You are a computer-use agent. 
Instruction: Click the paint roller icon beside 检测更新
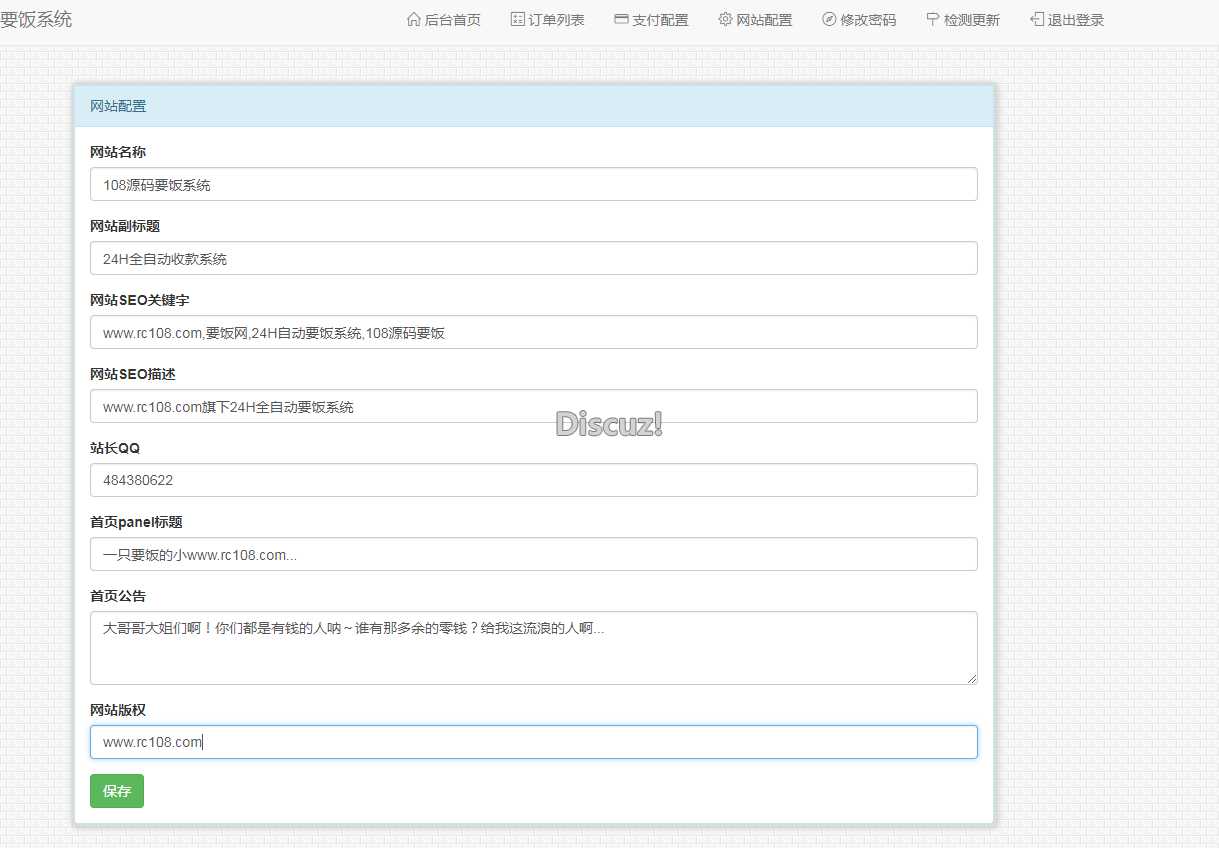933,19
